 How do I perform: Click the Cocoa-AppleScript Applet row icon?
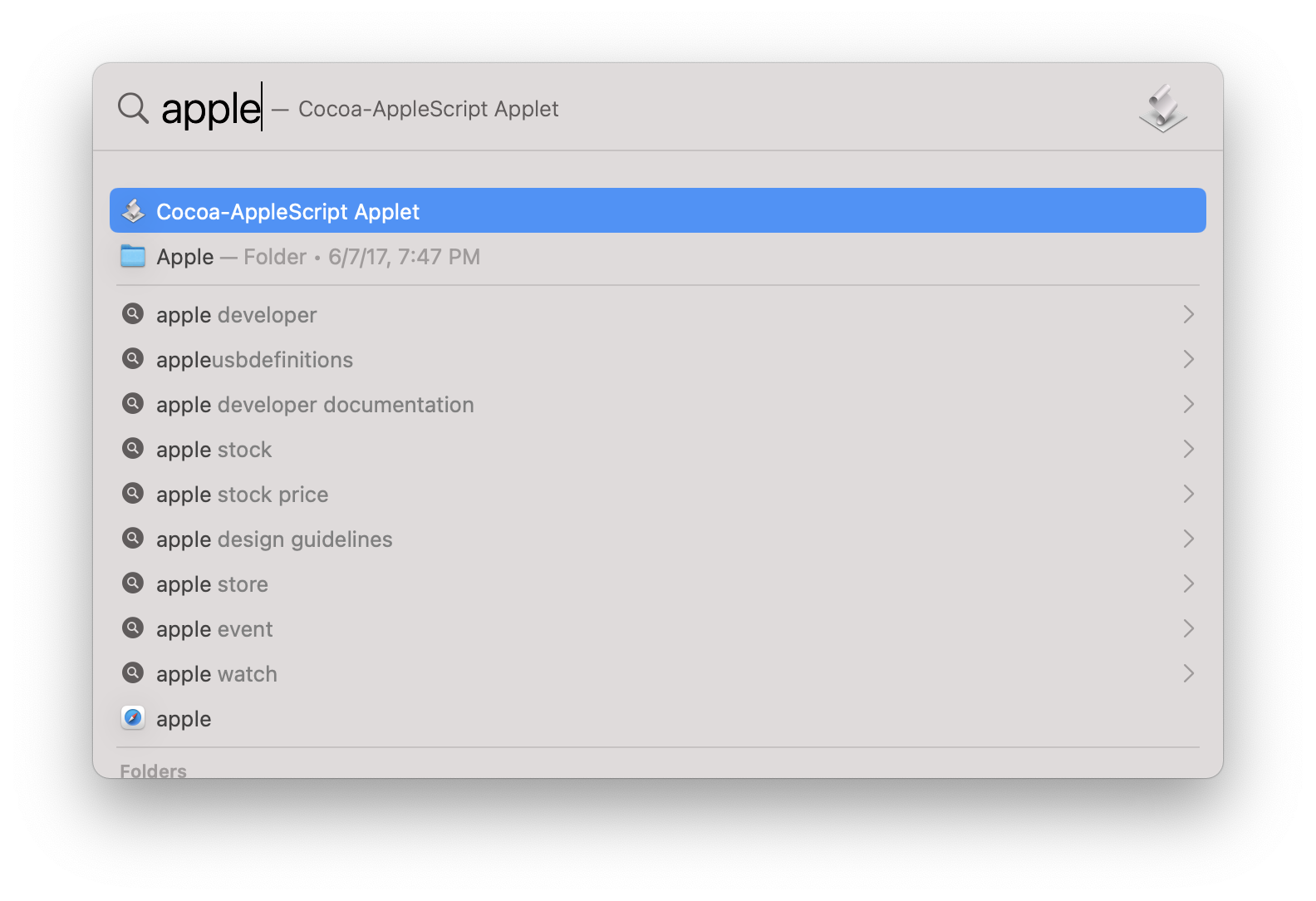pos(133,211)
